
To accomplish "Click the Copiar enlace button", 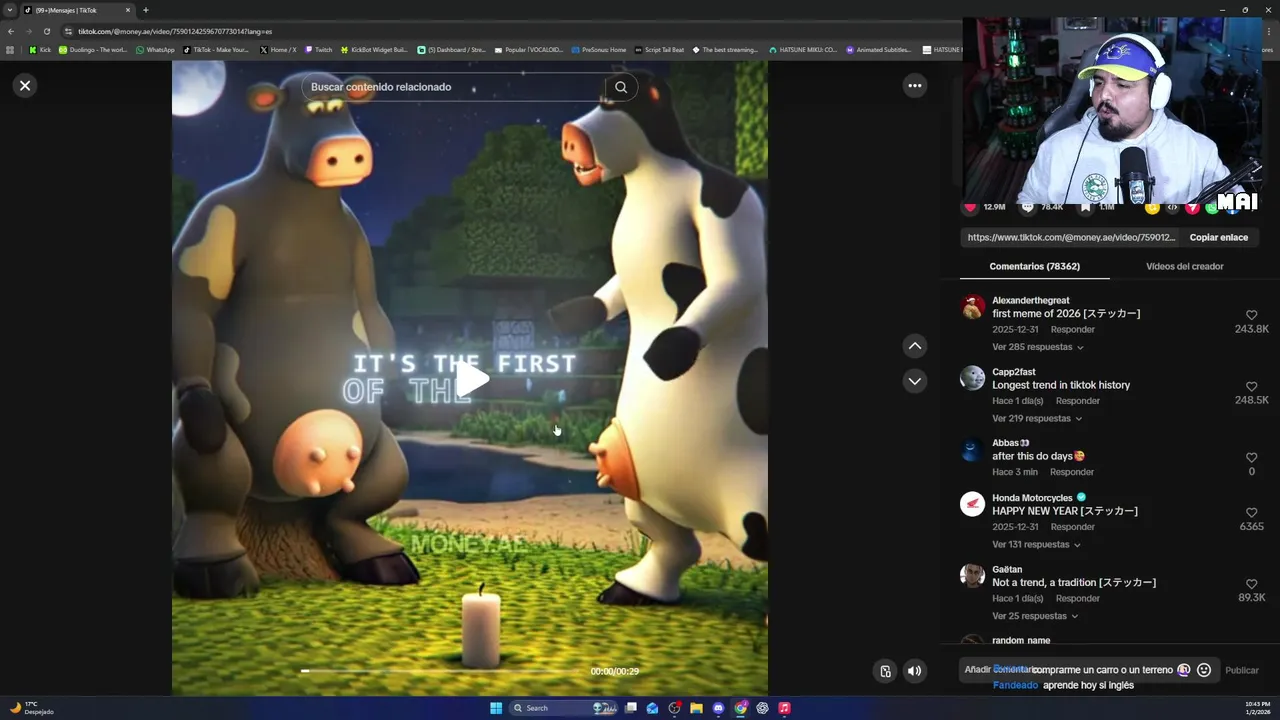I will click(x=1218, y=238).
